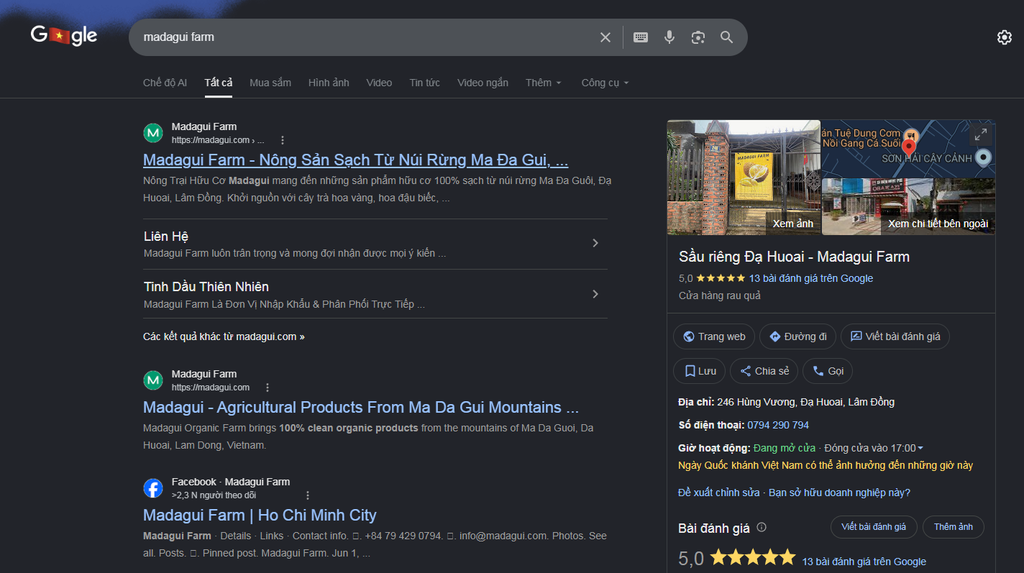Open the Video ngắn tab

point(483,83)
